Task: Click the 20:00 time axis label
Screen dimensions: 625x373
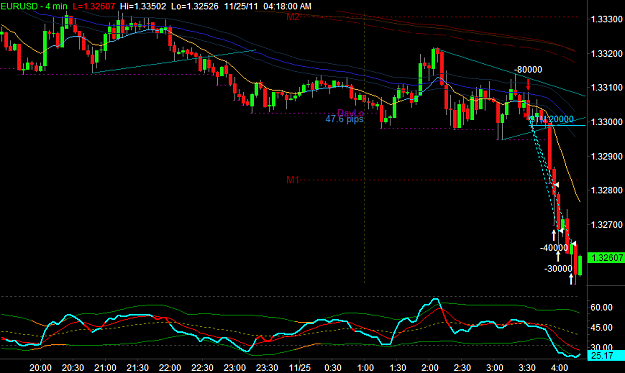Action: tap(40, 368)
